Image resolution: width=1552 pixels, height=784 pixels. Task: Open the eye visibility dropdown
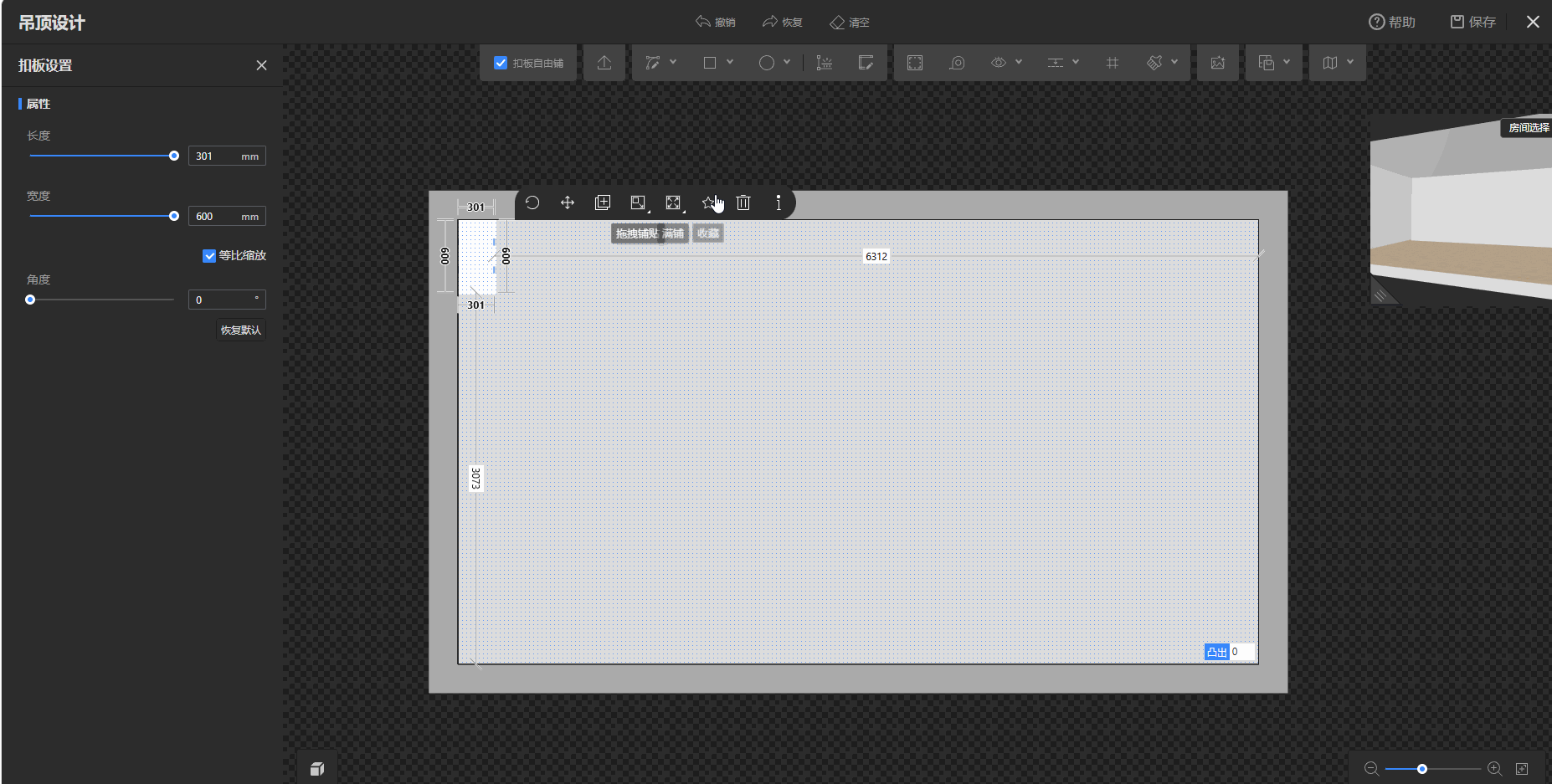(x=1019, y=62)
